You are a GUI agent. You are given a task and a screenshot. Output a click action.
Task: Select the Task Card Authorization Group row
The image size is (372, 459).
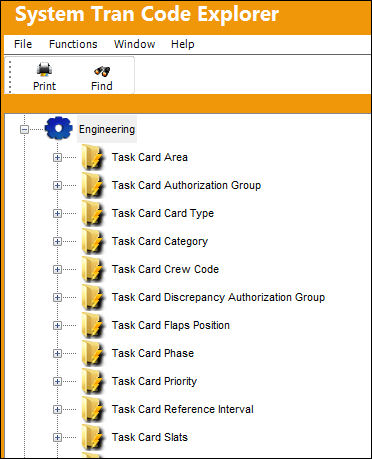click(x=186, y=185)
